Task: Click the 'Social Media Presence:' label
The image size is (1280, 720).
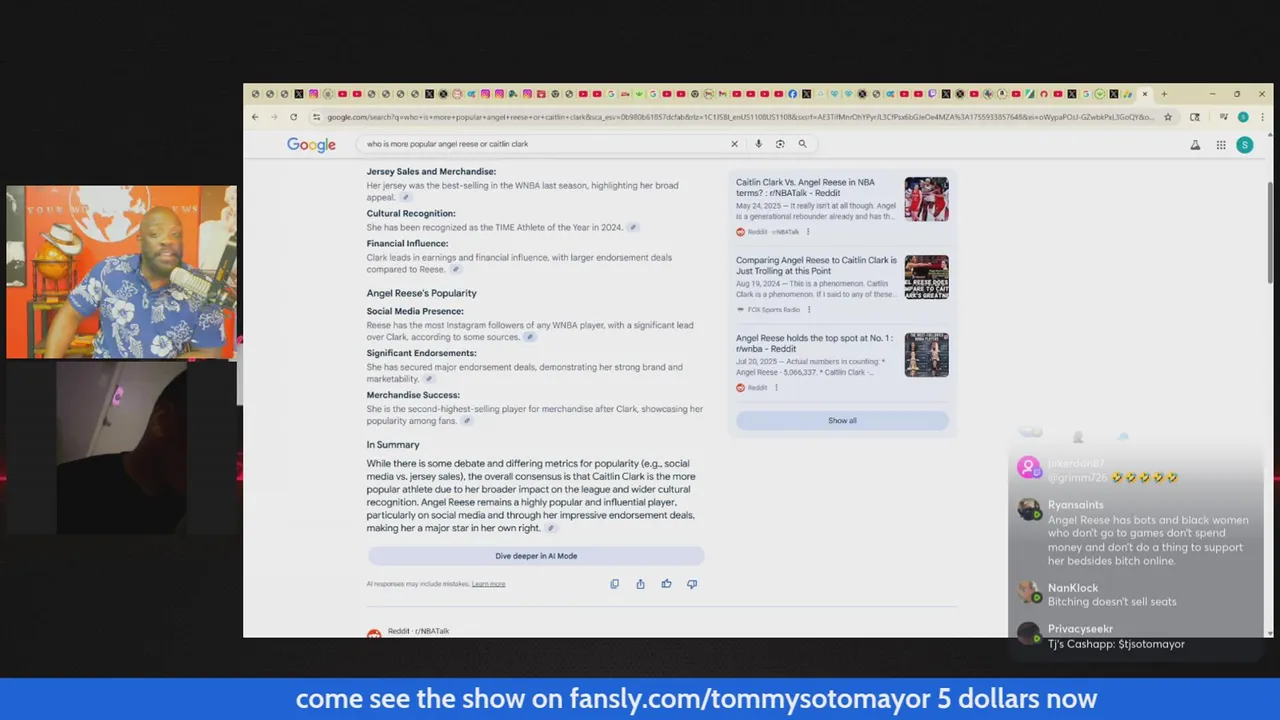Action: click(x=415, y=312)
